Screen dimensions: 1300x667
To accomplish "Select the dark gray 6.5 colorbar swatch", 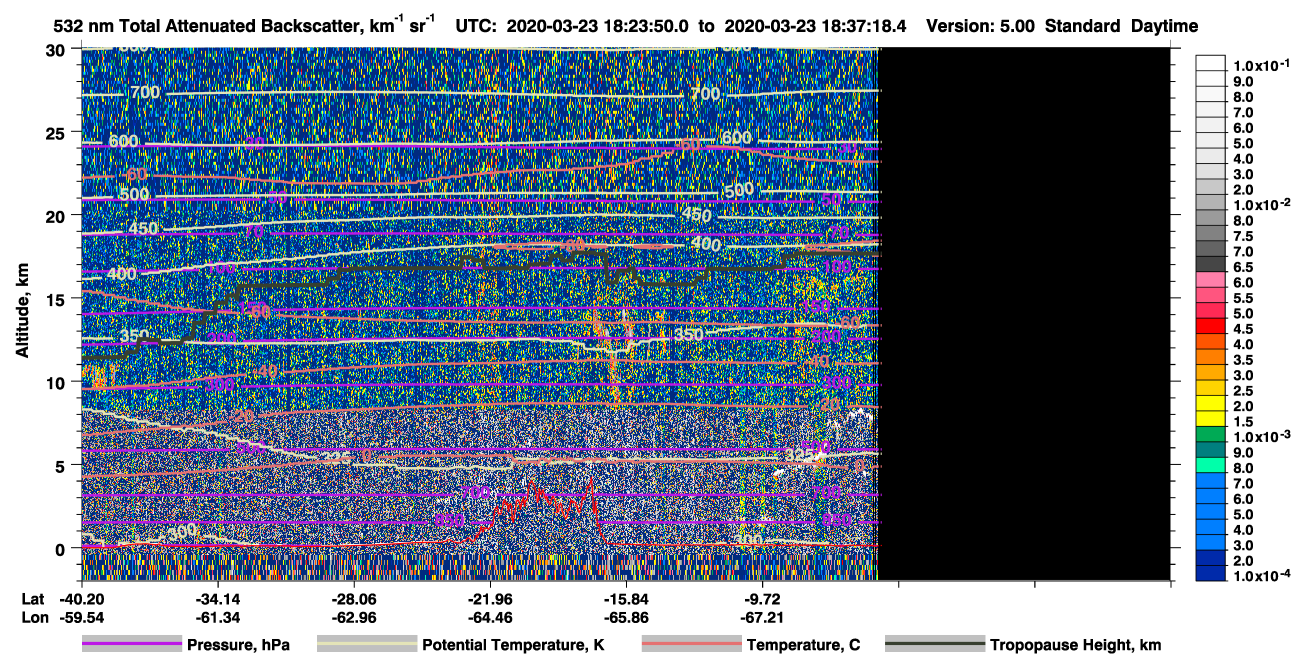I will click(x=1212, y=267).
